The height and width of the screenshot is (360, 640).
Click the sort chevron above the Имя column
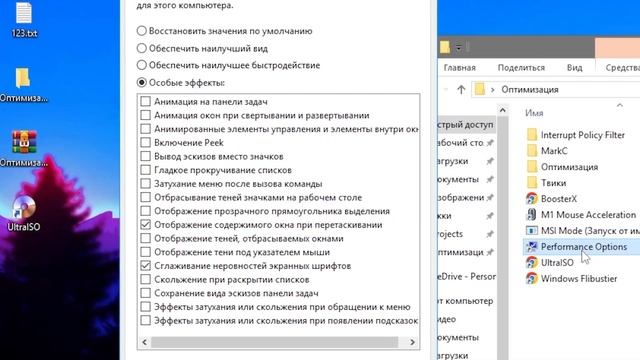click(620, 105)
